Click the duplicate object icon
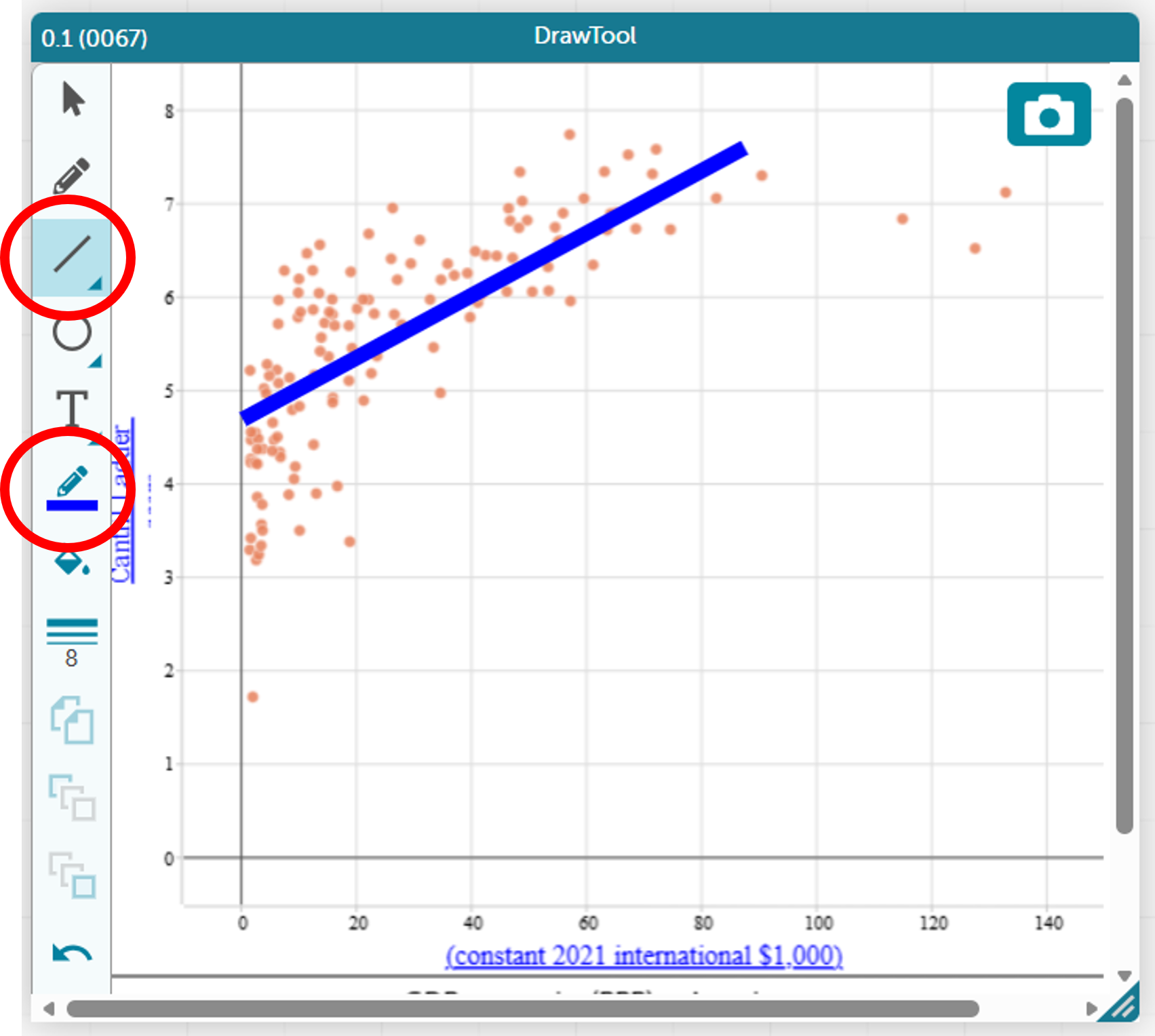This screenshot has height=1036, width=1155. point(71,720)
